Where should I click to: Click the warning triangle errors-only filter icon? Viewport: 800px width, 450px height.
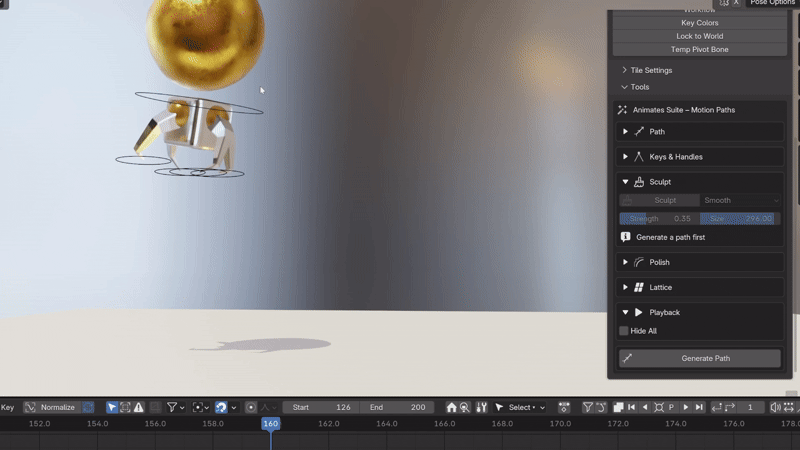pos(139,407)
